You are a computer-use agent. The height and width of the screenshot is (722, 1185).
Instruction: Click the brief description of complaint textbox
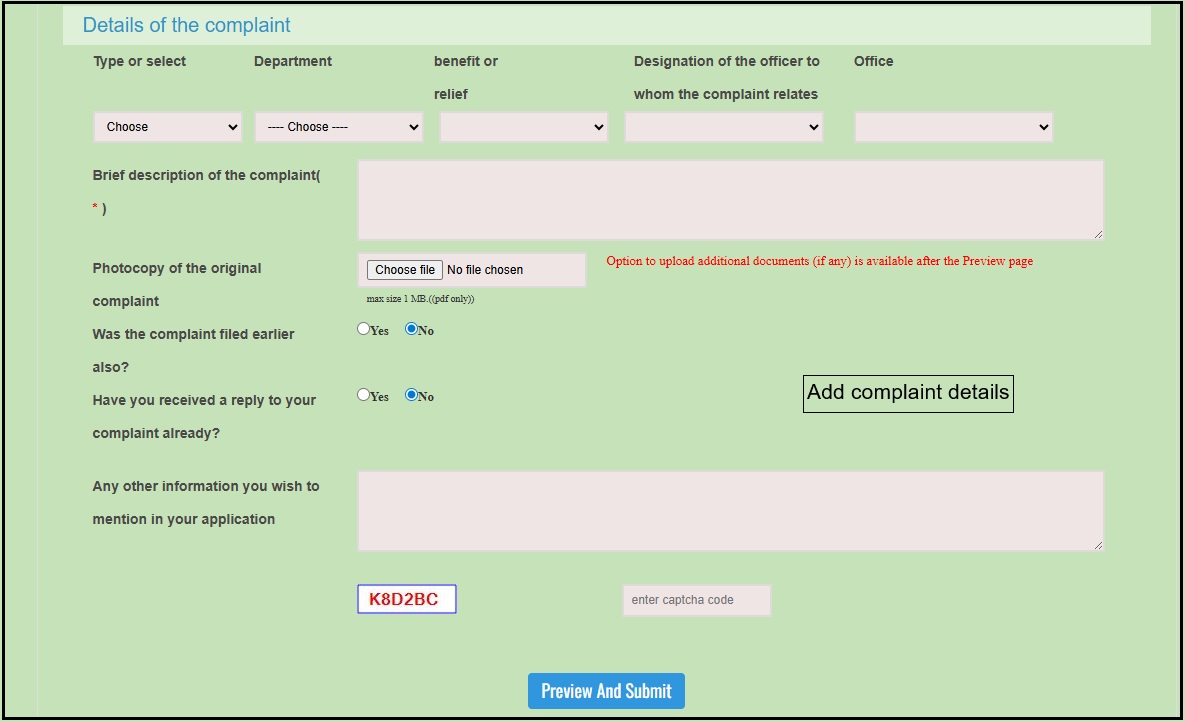coord(730,199)
